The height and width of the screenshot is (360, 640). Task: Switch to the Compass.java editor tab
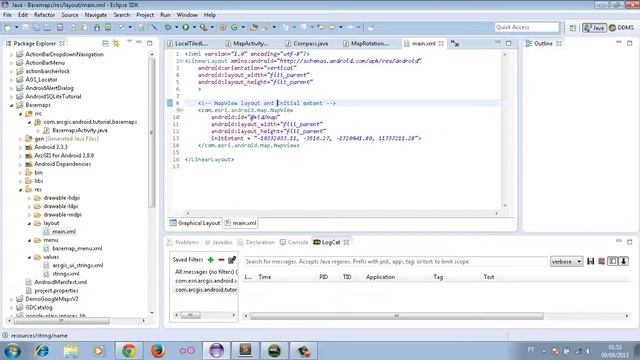307,43
